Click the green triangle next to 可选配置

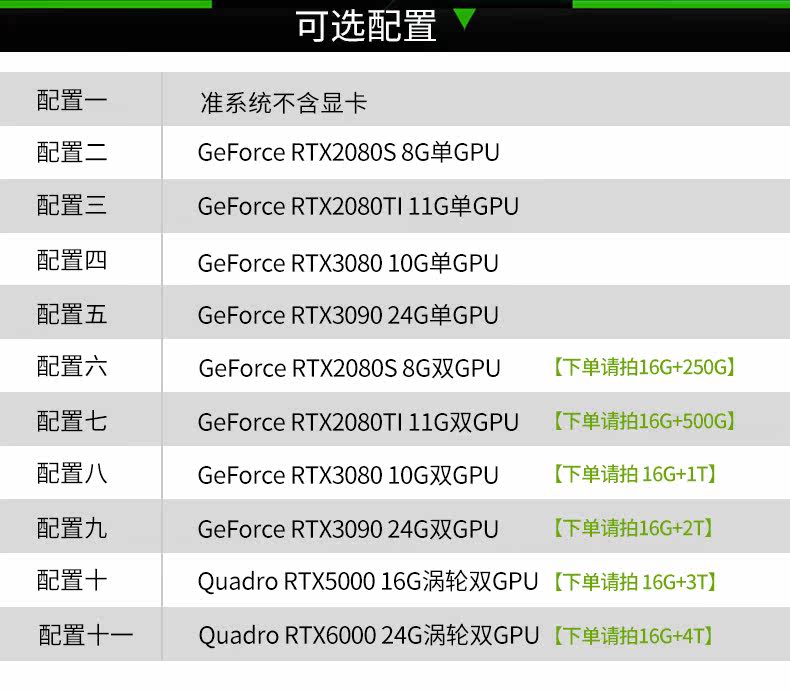(x=465, y=18)
